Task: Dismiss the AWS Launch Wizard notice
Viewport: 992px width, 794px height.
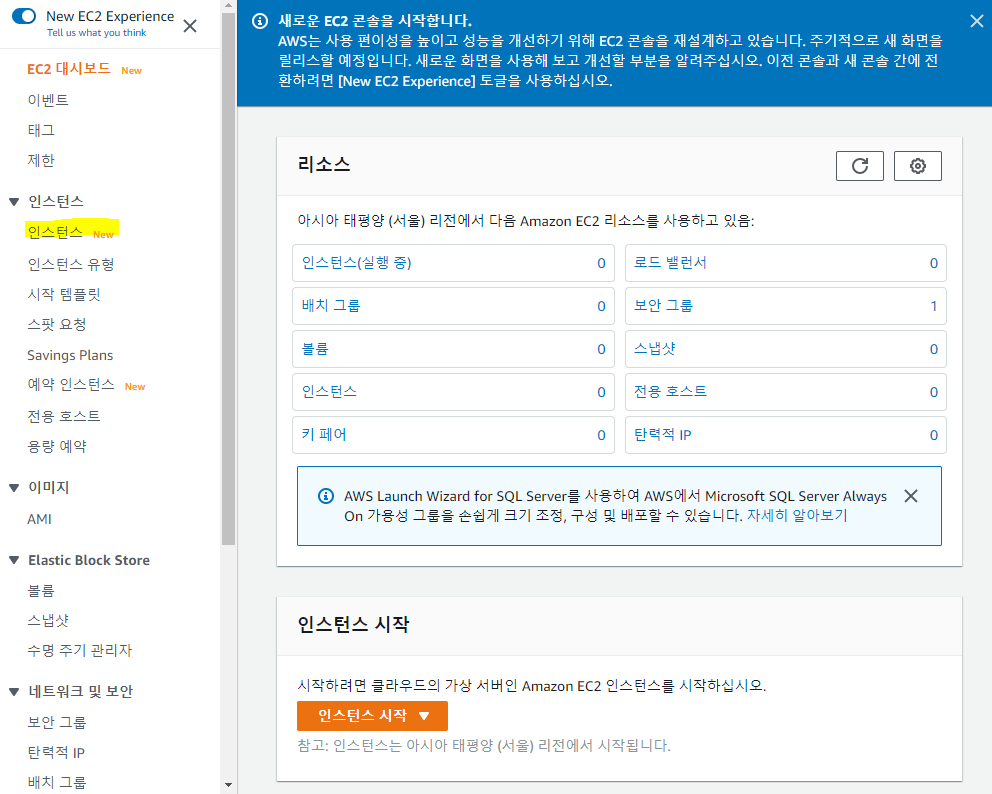Action: pyautogui.click(x=911, y=496)
